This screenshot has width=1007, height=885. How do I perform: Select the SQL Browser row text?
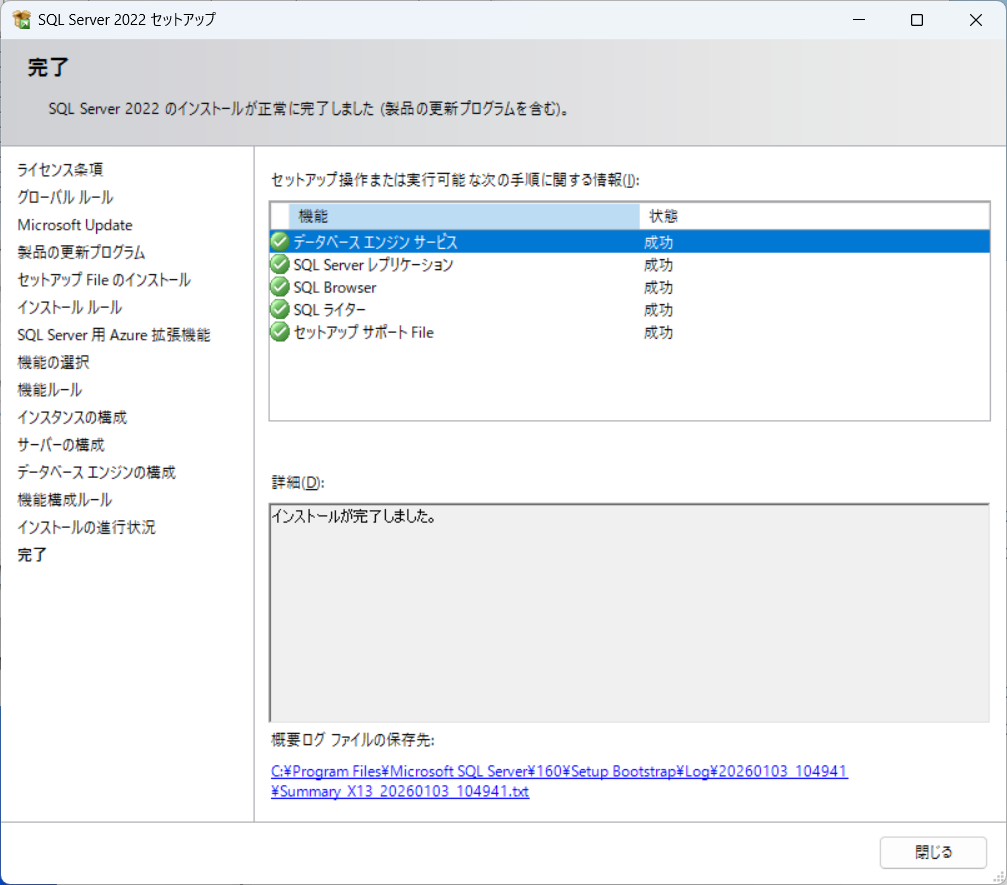(335, 288)
